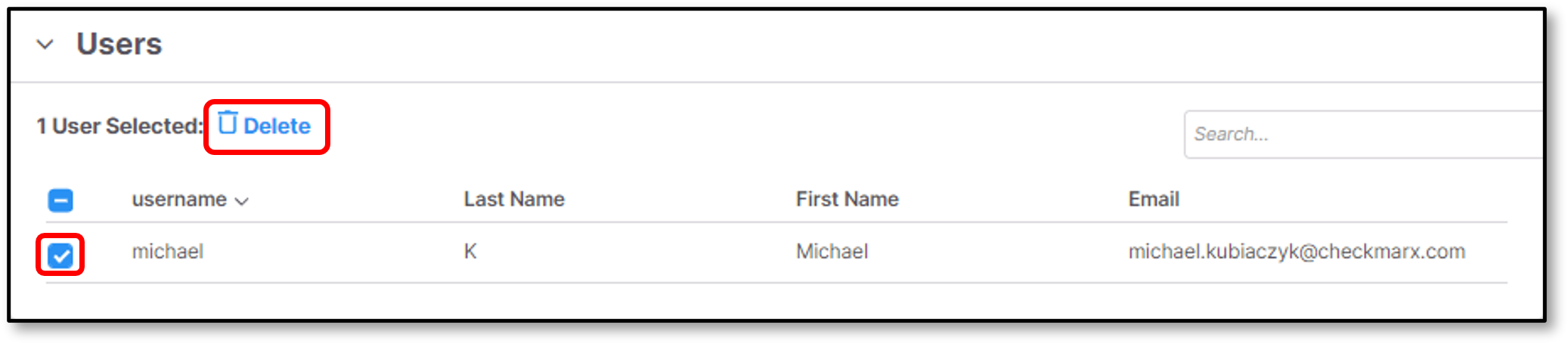Select the michael username cell
The height and width of the screenshot is (344, 1568).
[168, 251]
